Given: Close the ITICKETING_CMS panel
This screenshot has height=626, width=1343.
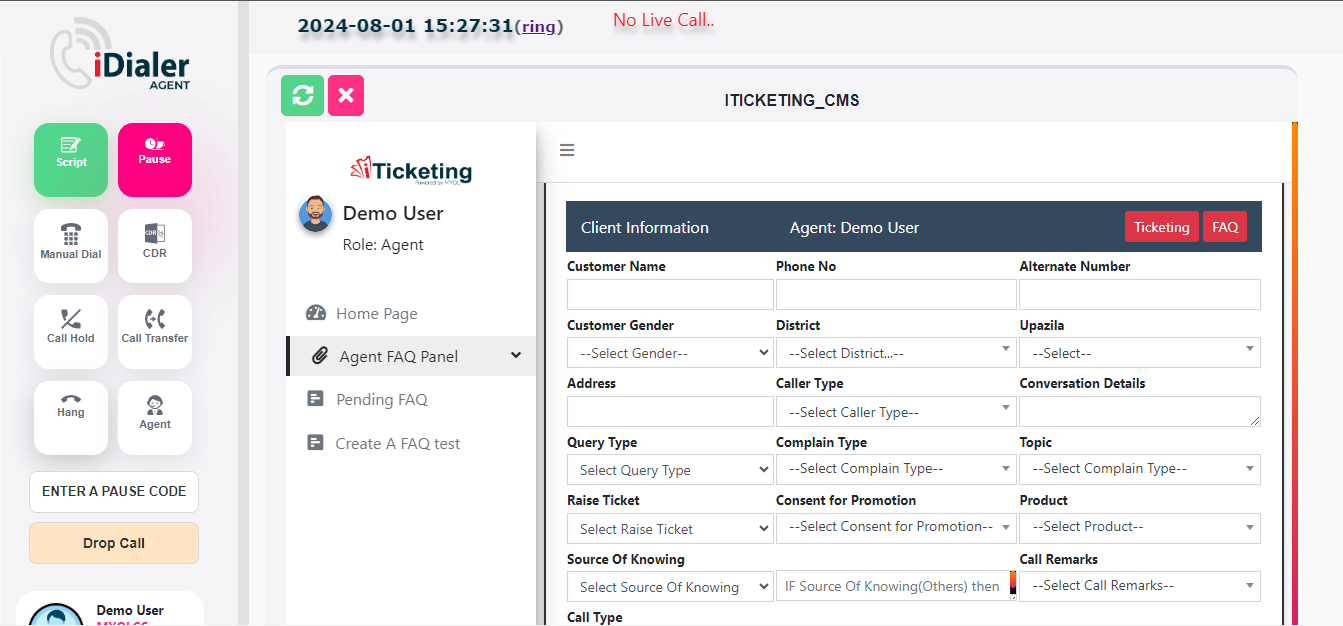Looking at the screenshot, I should (x=346, y=96).
